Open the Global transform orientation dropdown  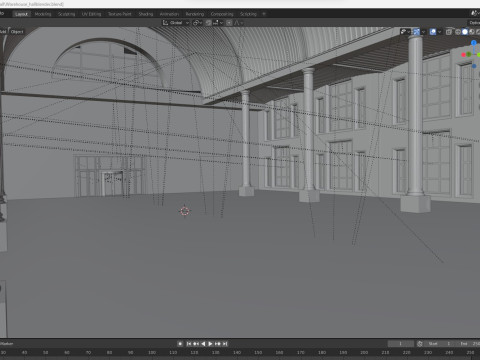(x=176, y=23)
